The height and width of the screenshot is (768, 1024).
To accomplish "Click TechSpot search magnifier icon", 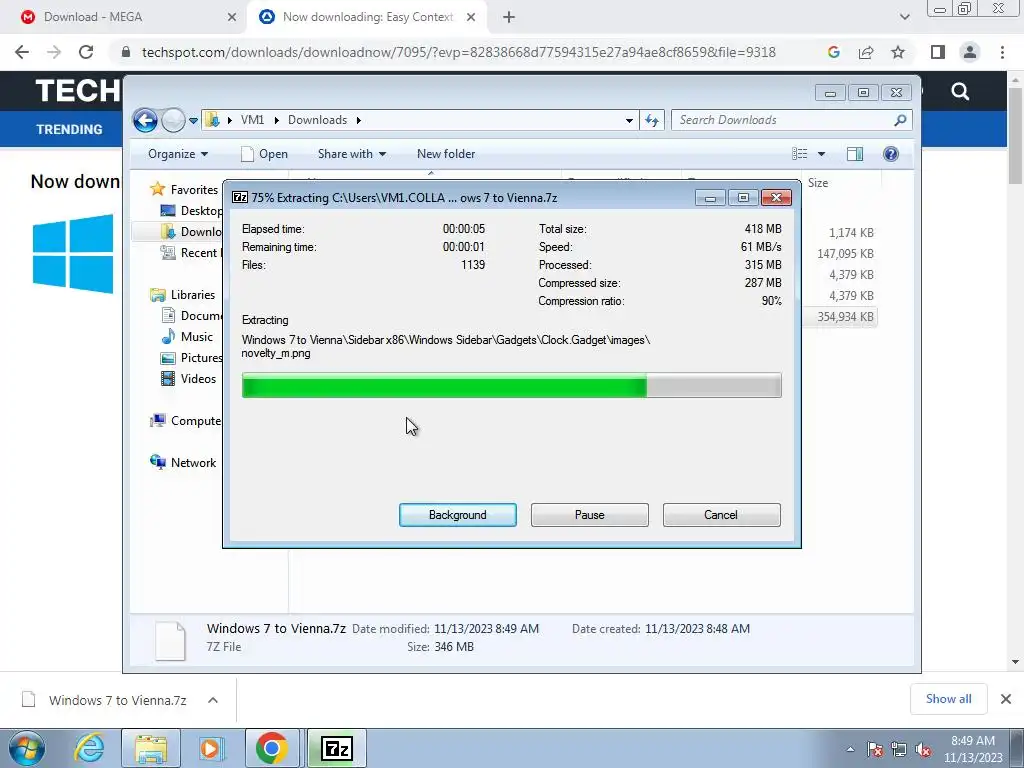I will point(960,91).
